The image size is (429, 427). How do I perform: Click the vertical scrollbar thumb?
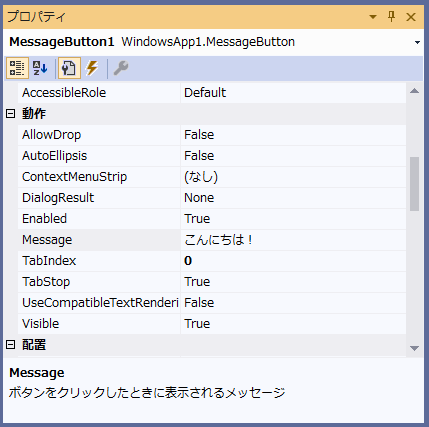414,184
